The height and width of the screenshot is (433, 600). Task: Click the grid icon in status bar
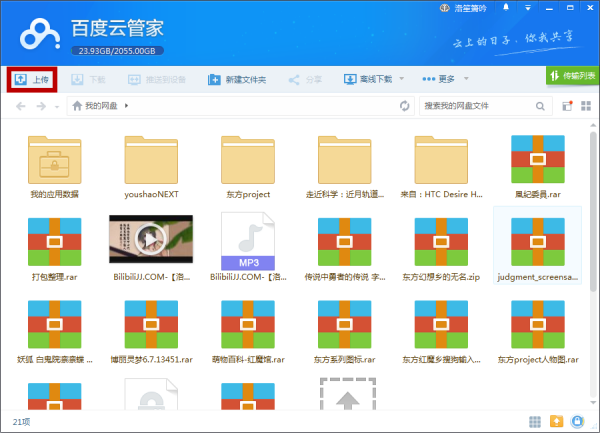click(535, 422)
